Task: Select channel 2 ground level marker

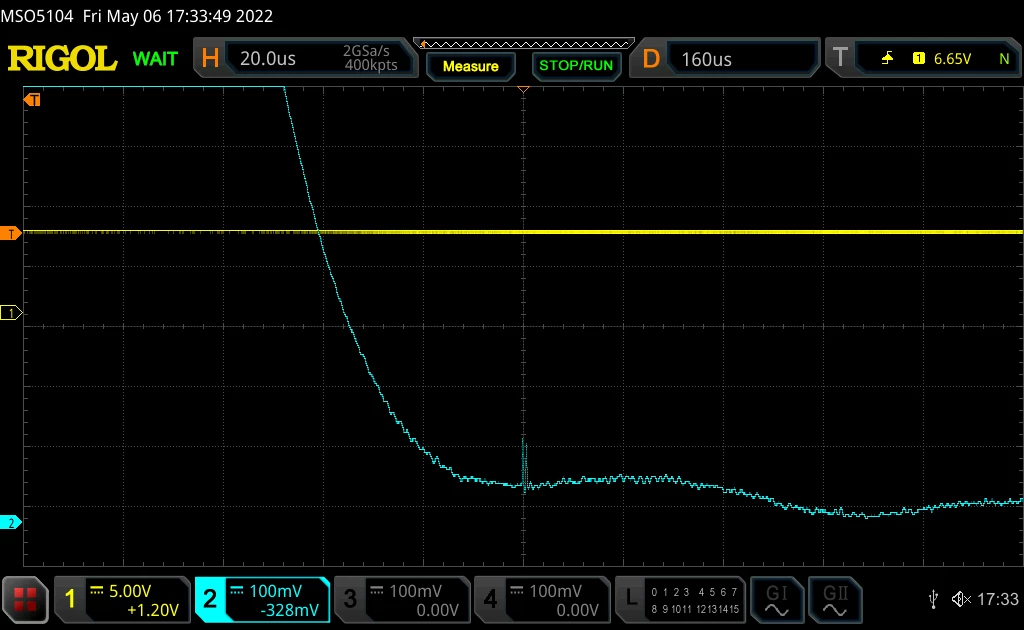Action: (x=10, y=522)
